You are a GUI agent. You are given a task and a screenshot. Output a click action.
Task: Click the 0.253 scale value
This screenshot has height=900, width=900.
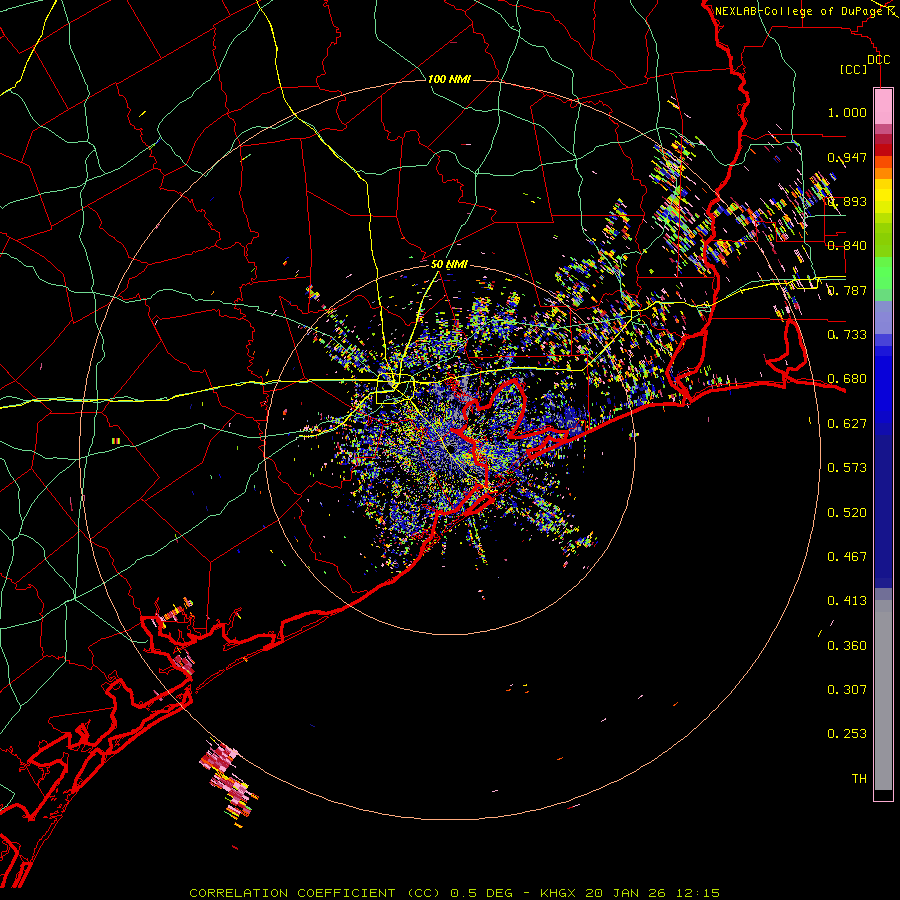847,734
